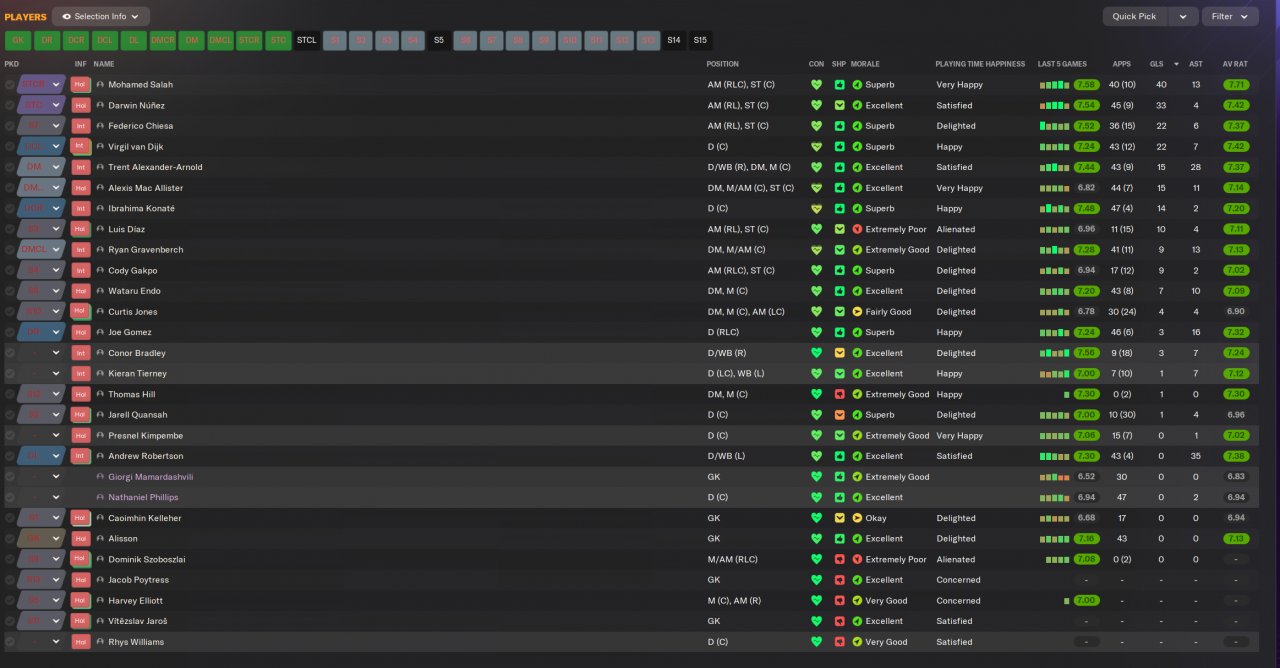
Task: Click Alexis Mac Allister's Hol info icon
Action: tap(81, 188)
